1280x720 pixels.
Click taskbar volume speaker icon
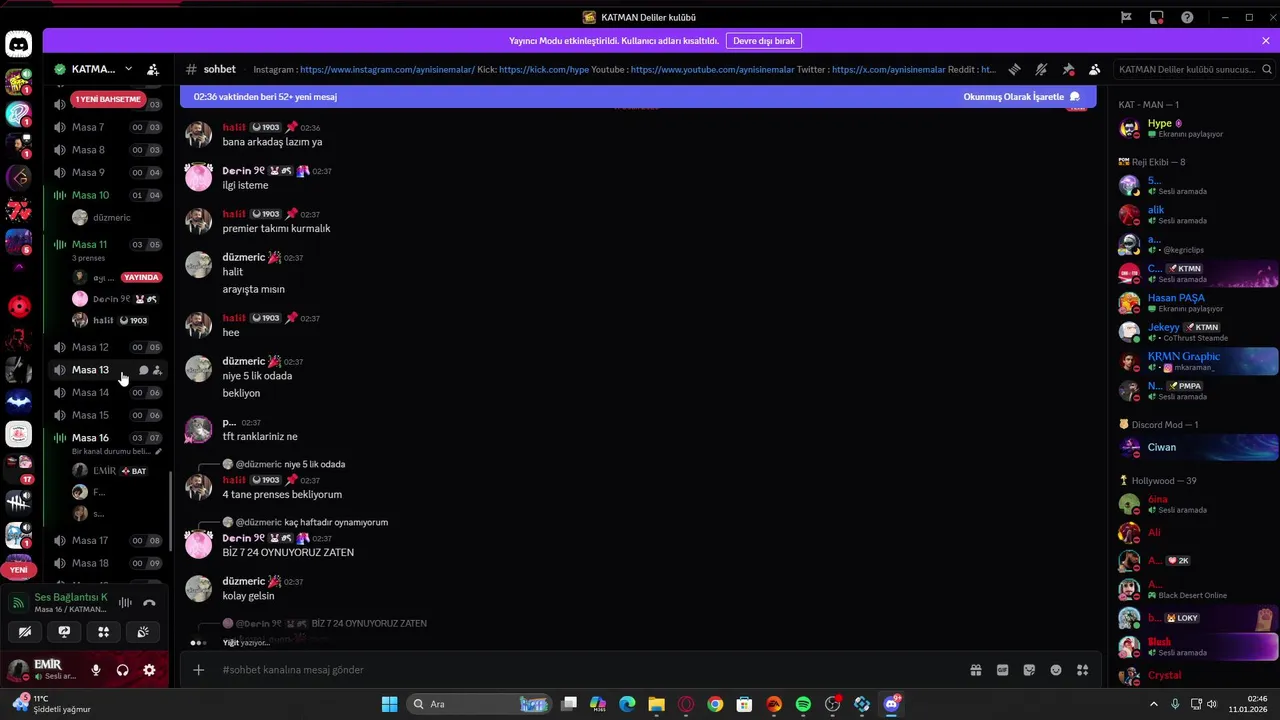tap(1212, 704)
